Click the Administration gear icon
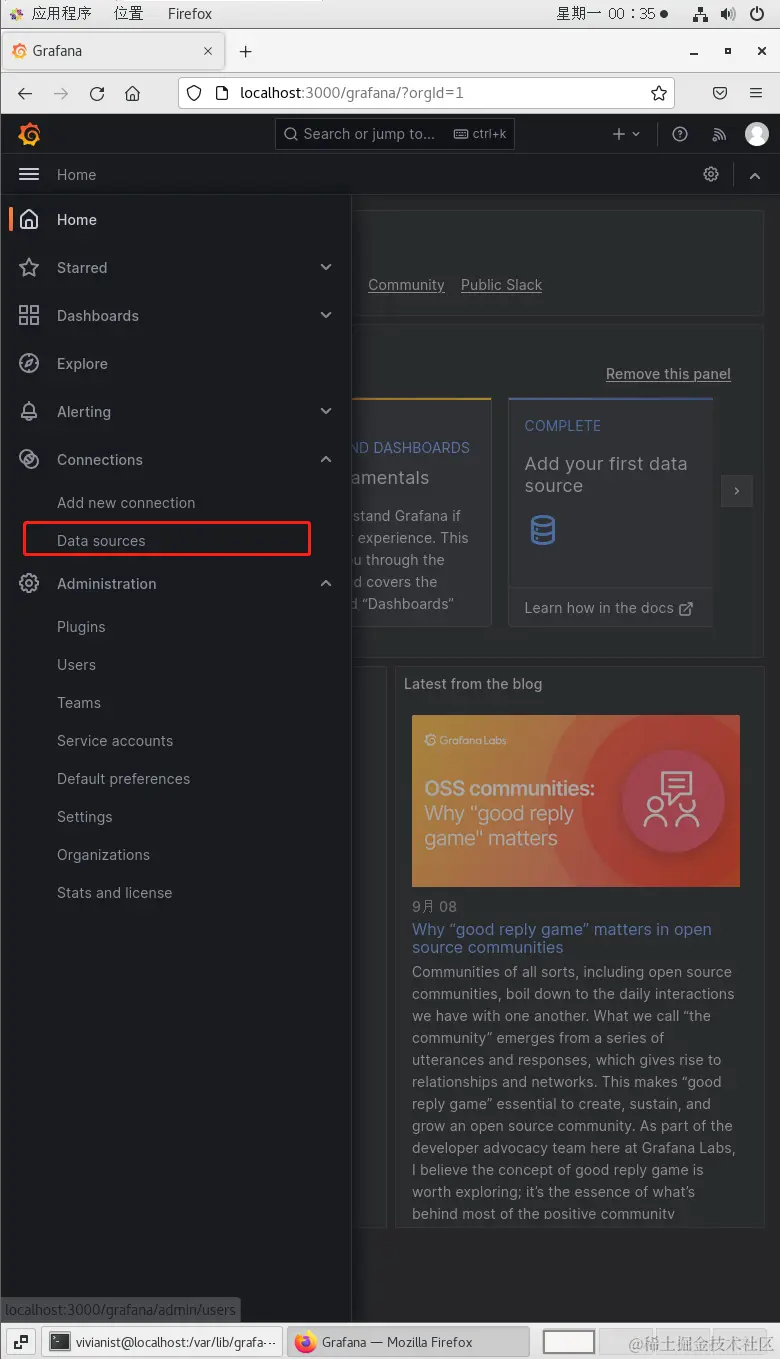Screen dimensions: 780x1359 coord(29,584)
